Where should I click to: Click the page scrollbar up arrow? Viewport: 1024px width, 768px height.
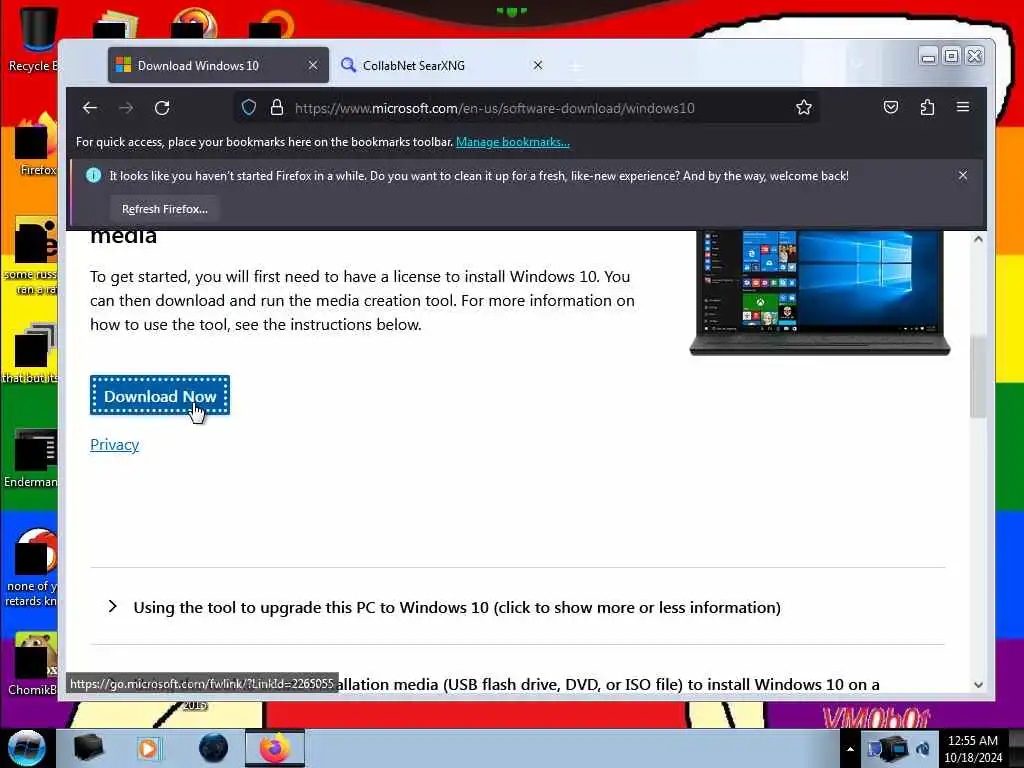(x=978, y=239)
